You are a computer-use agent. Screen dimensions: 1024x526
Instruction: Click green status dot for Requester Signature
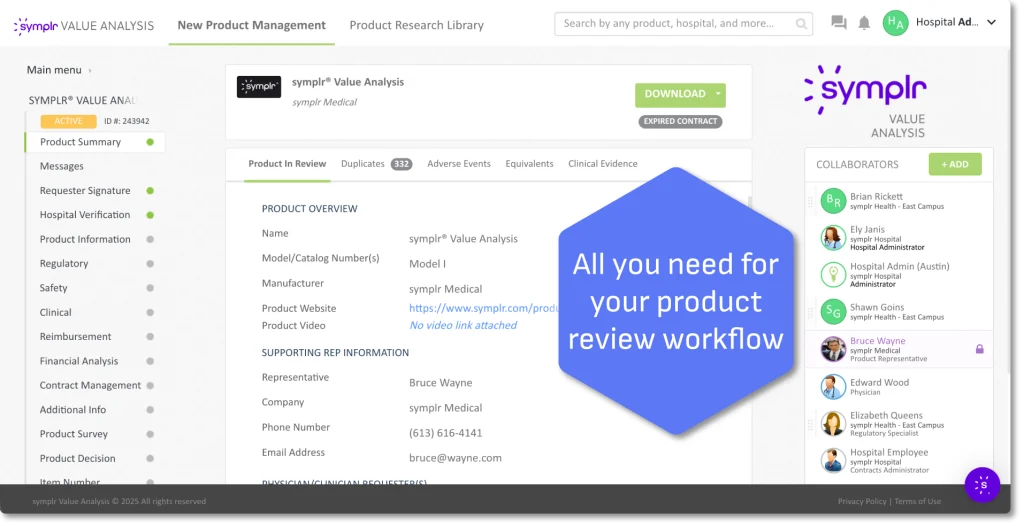pyautogui.click(x=150, y=191)
